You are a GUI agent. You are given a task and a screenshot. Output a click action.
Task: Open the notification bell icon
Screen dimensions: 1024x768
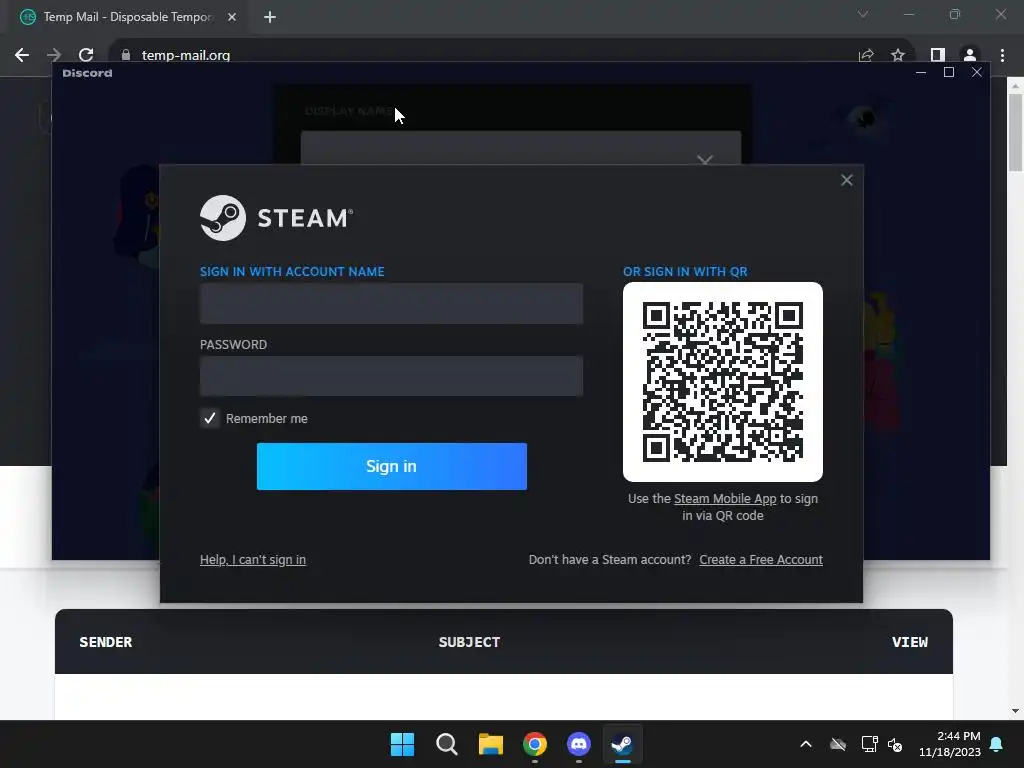997,744
